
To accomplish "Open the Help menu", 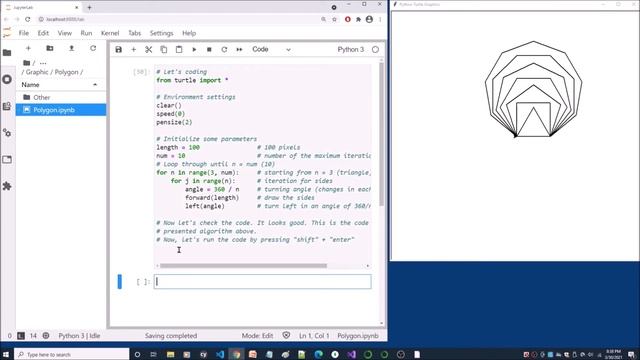I will 189,33.
